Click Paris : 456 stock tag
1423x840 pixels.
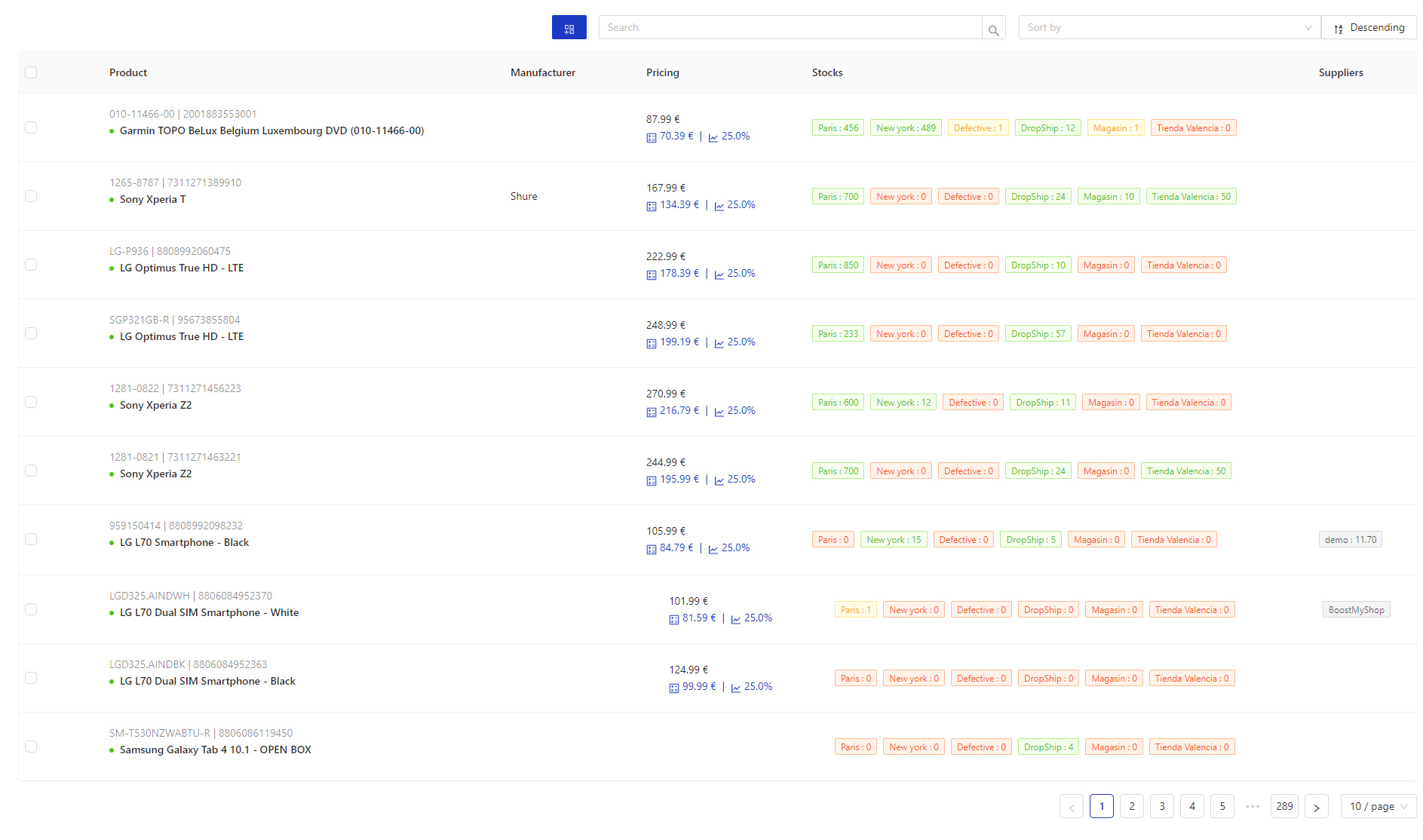838,128
